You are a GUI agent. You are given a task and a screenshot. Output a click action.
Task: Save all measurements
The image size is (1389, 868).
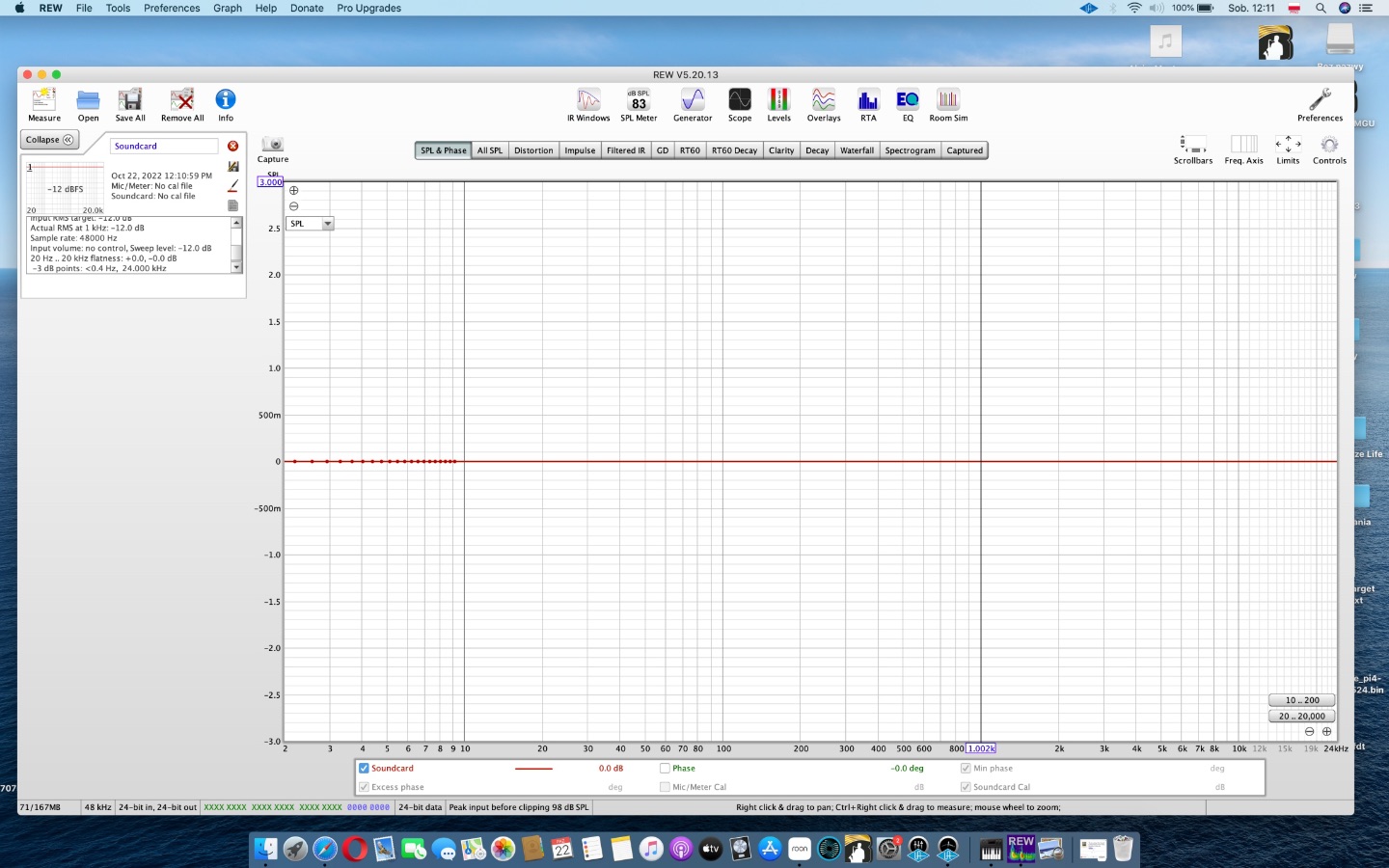tap(130, 104)
